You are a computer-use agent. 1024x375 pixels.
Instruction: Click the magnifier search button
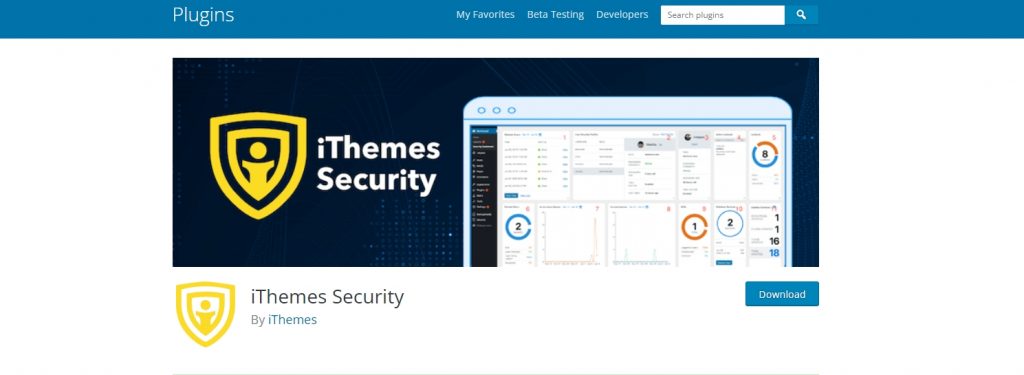tap(801, 15)
